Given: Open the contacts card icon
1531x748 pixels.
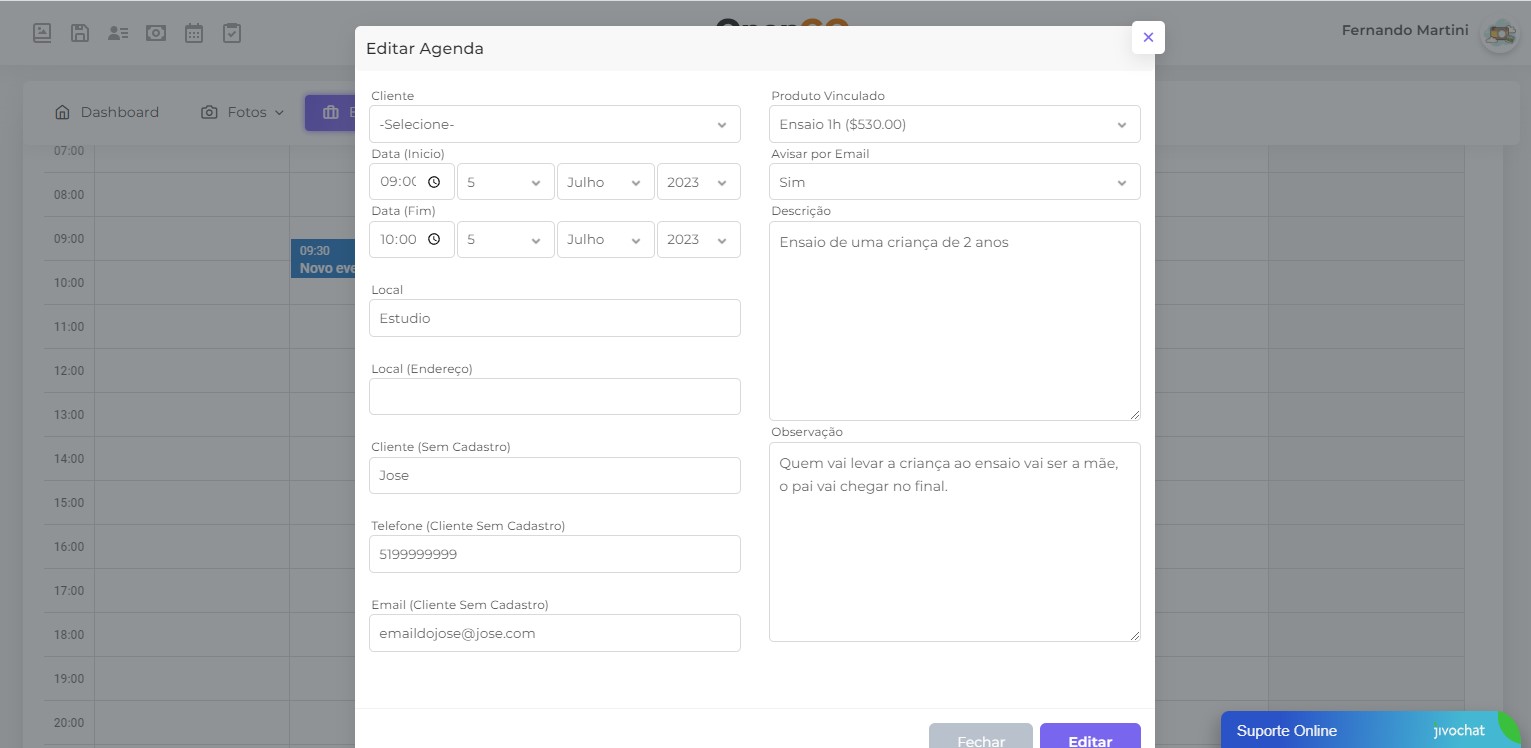Looking at the screenshot, I should (118, 33).
